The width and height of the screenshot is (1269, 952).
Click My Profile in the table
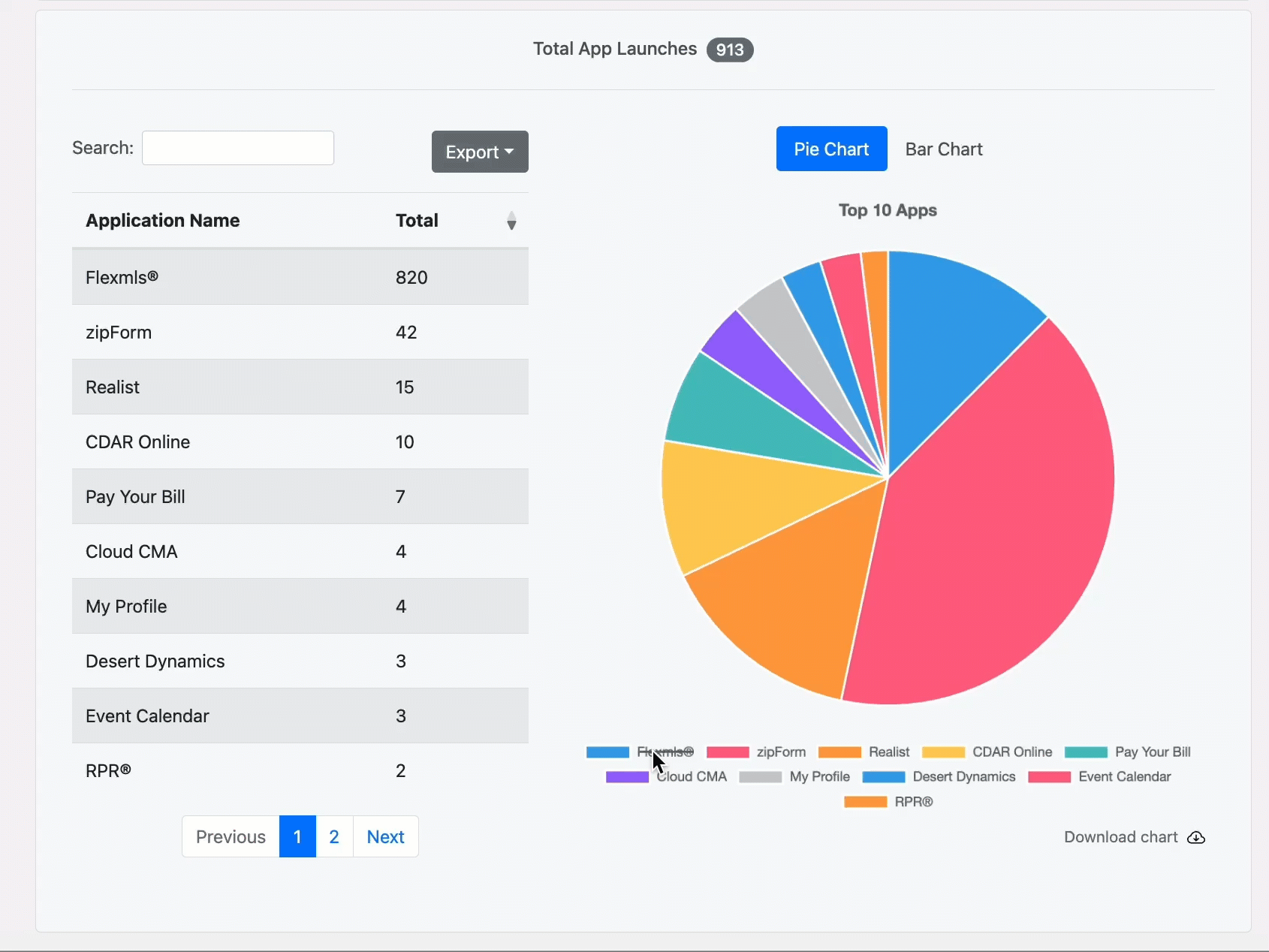click(x=126, y=607)
